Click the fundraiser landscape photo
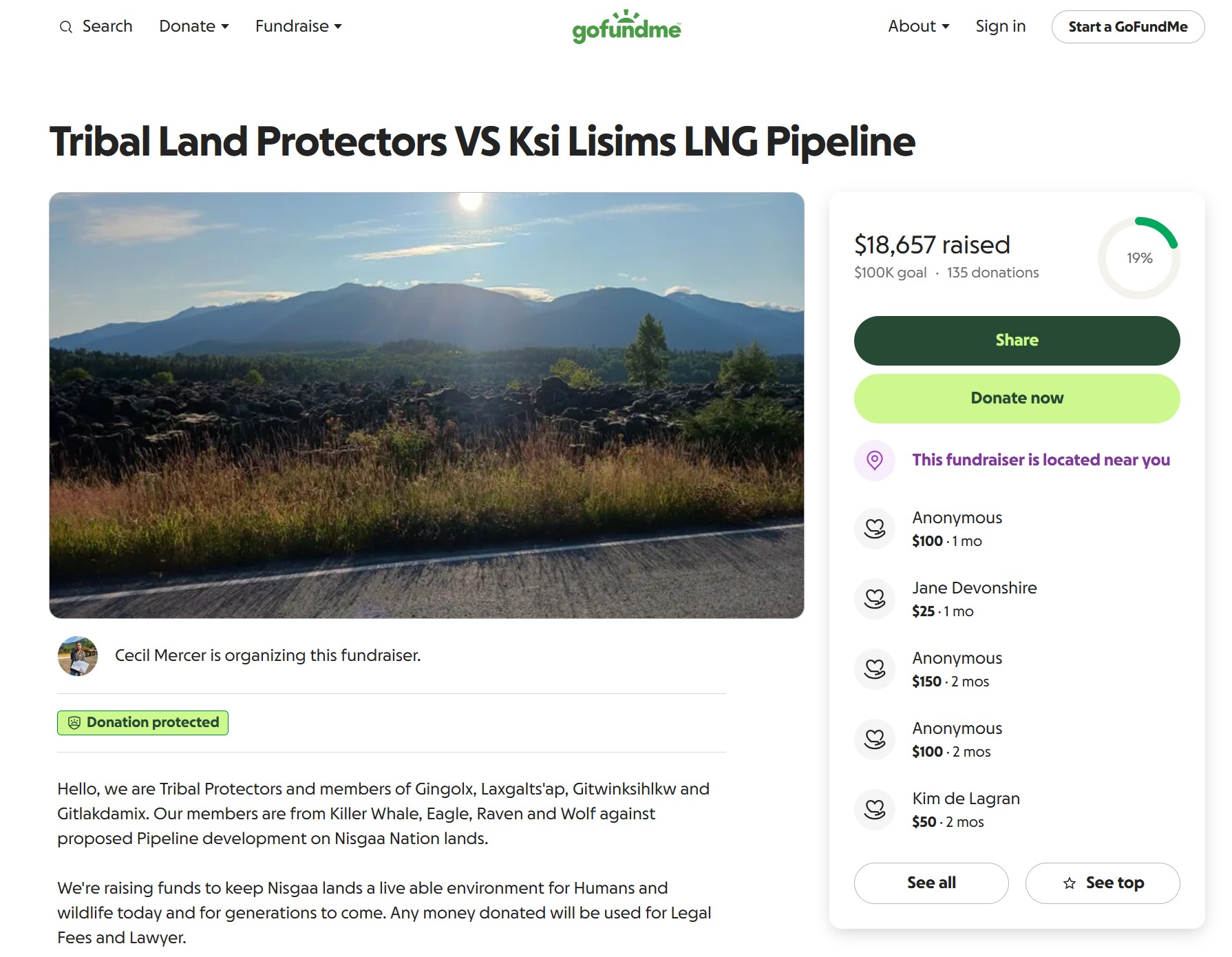The height and width of the screenshot is (957, 1232). (x=427, y=405)
